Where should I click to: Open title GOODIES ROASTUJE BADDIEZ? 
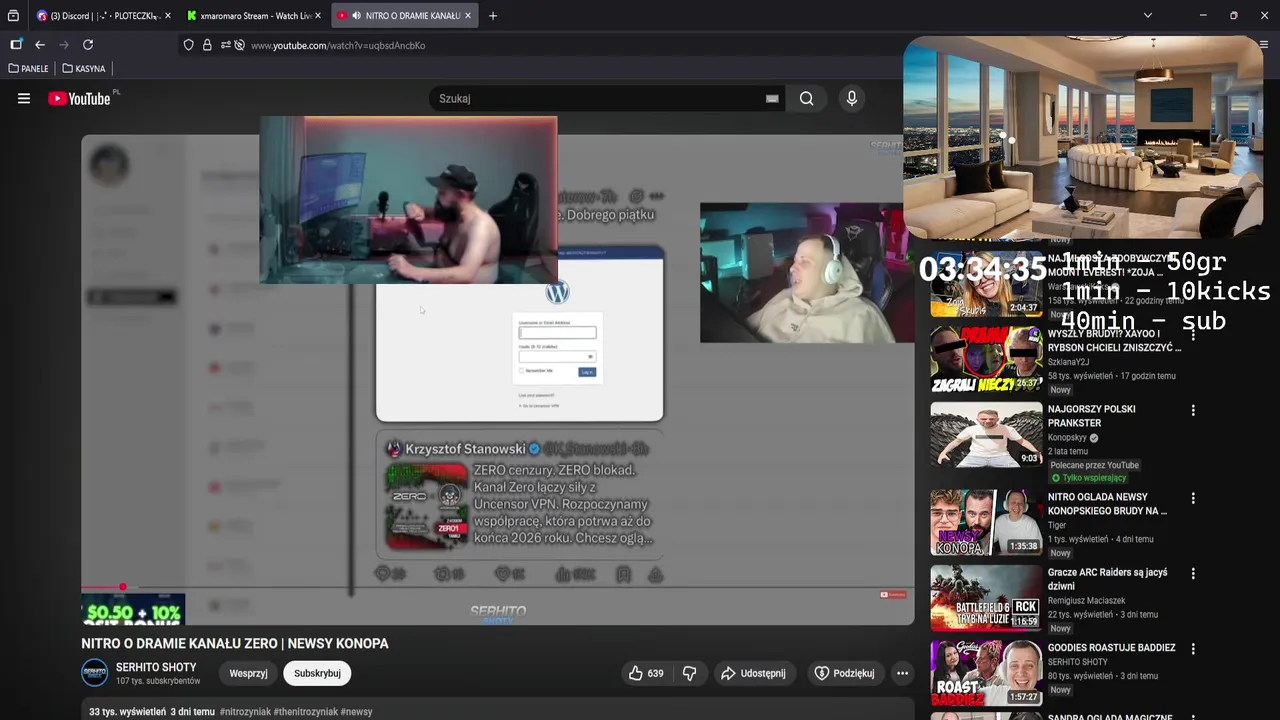pyautogui.click(x=1112, y=648)
